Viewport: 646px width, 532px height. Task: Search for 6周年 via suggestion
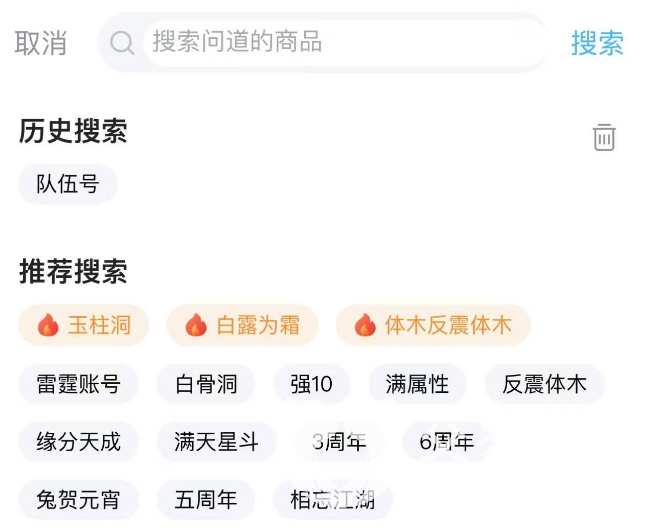[447, 442]
